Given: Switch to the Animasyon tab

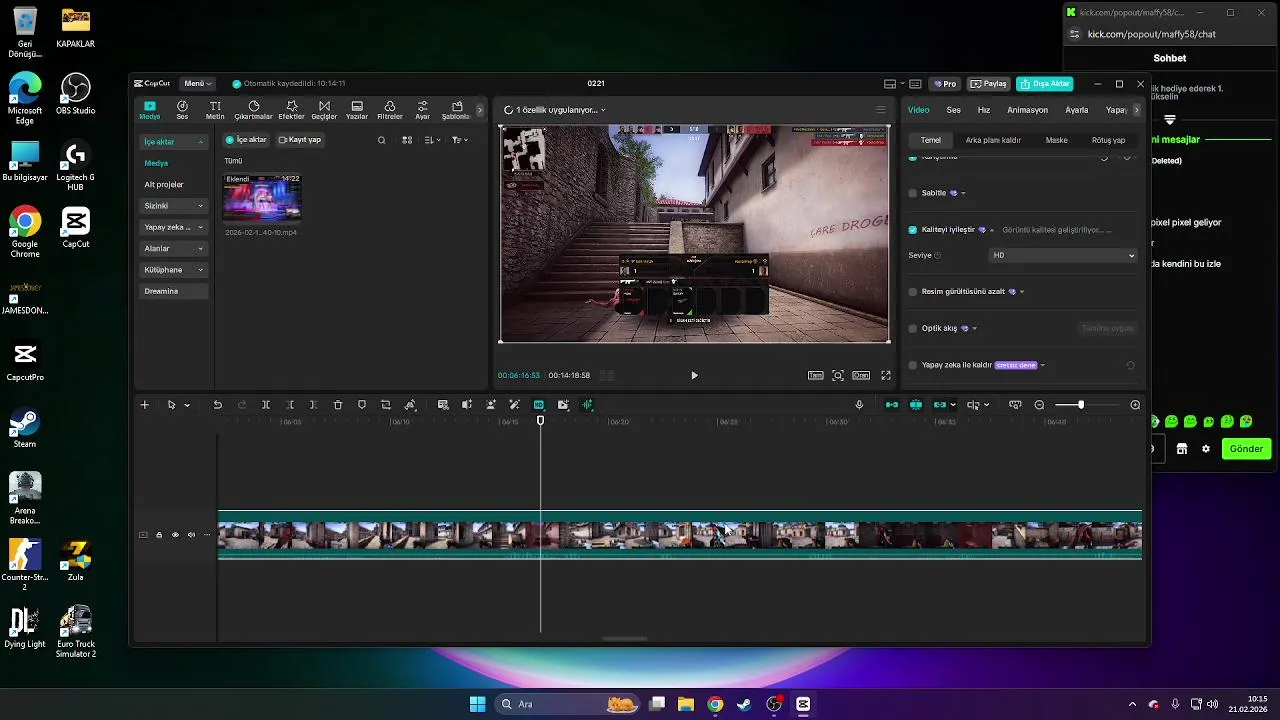Looking at the screenshot, I should [1028, 110].
